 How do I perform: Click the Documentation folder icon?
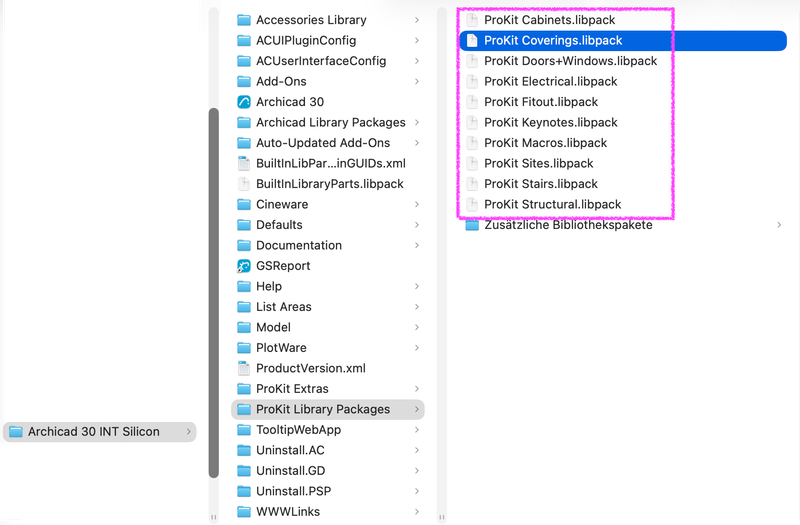point(244,245)
